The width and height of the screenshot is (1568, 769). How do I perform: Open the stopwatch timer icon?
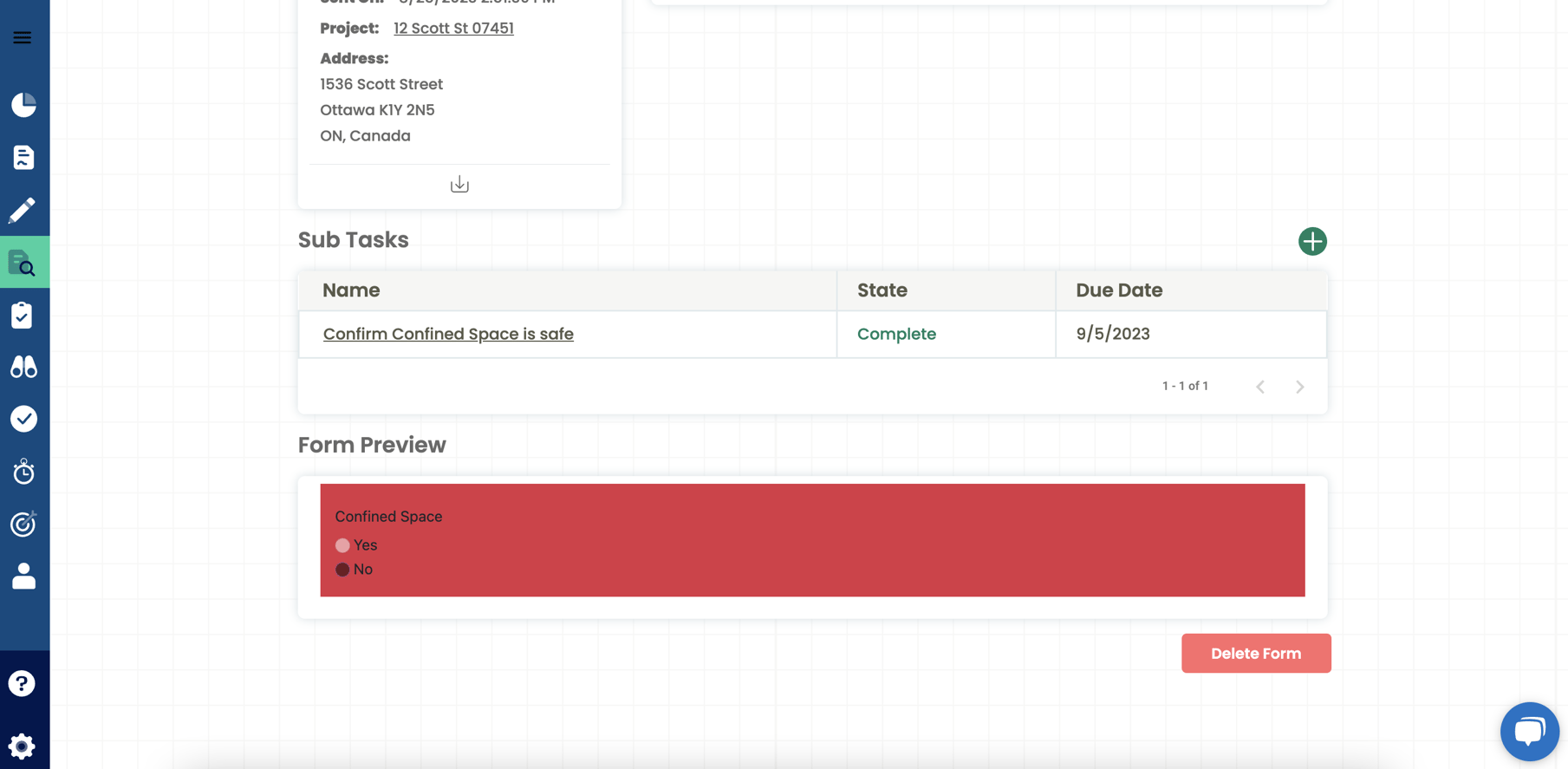(x=23, y=472)
